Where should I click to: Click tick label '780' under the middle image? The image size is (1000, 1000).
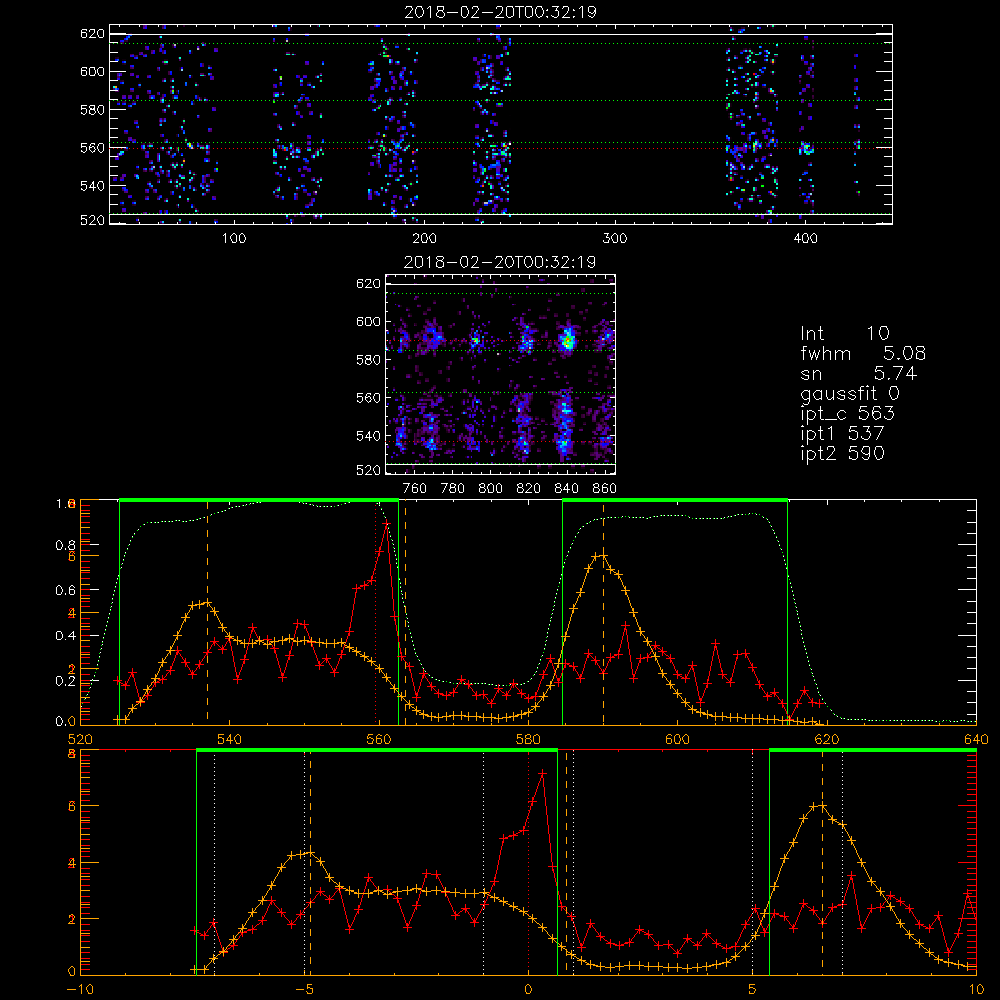tap(453, 489)
